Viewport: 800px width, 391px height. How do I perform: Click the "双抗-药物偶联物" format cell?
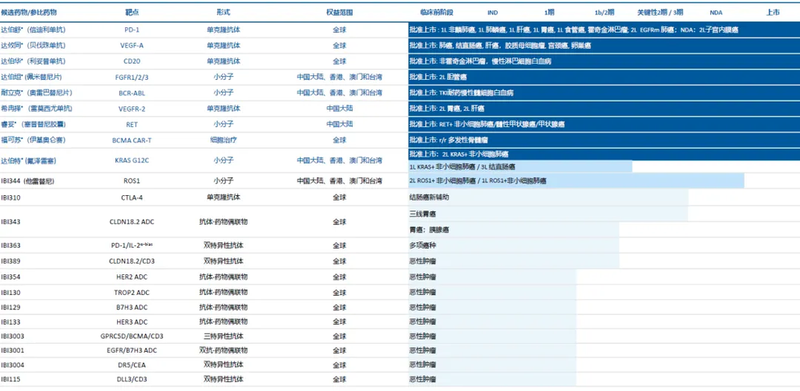pyautogui.click(x=223, y=351)
